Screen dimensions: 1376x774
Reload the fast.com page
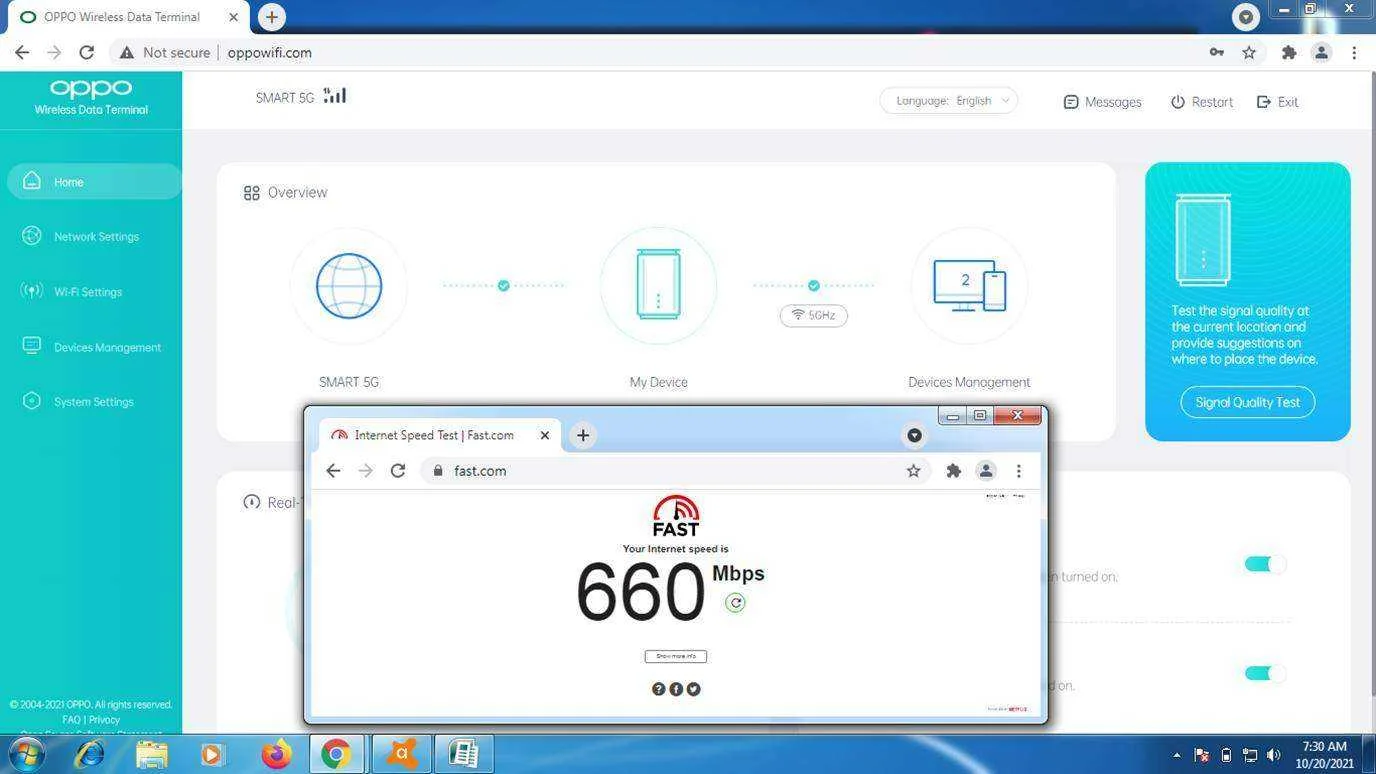tap(398, 471)
